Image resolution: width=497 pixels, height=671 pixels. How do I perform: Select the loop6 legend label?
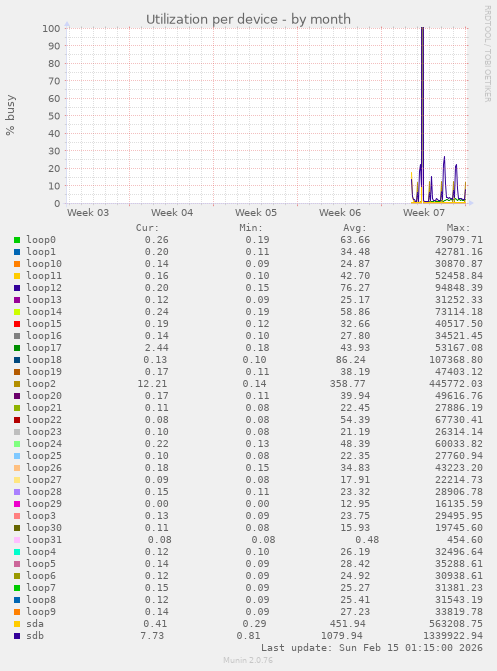click(x=41, y=576)
